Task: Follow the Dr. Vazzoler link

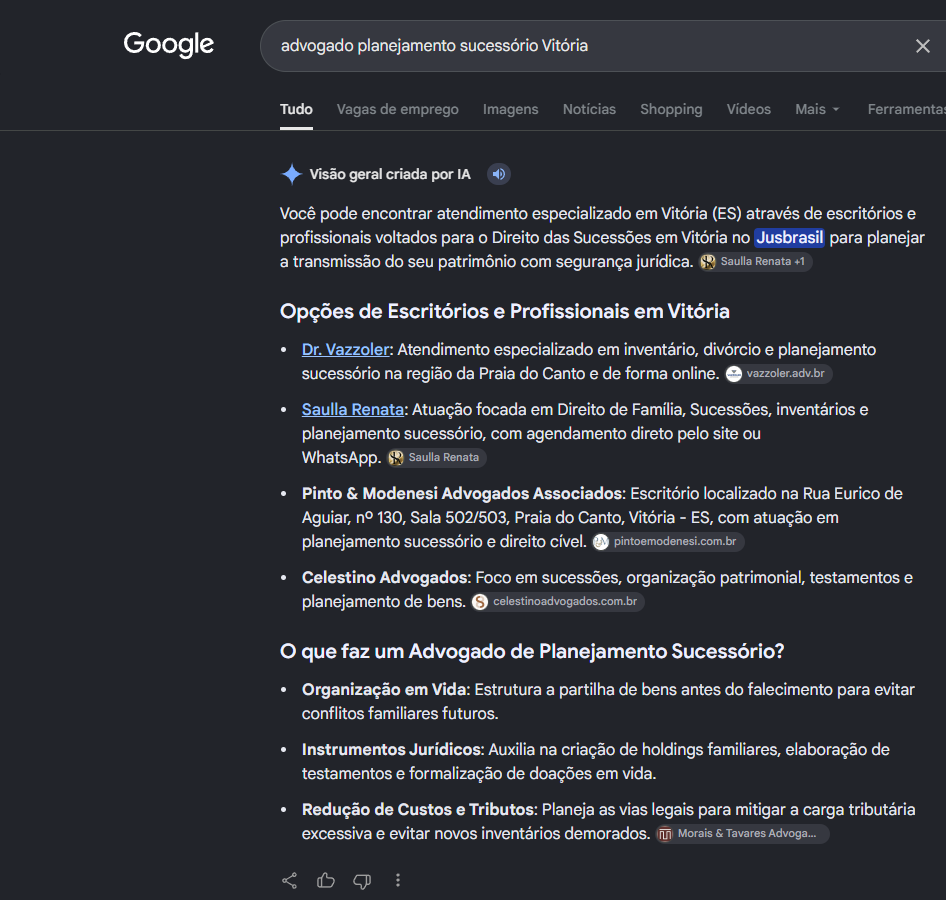Action: [x=346, y=350]
